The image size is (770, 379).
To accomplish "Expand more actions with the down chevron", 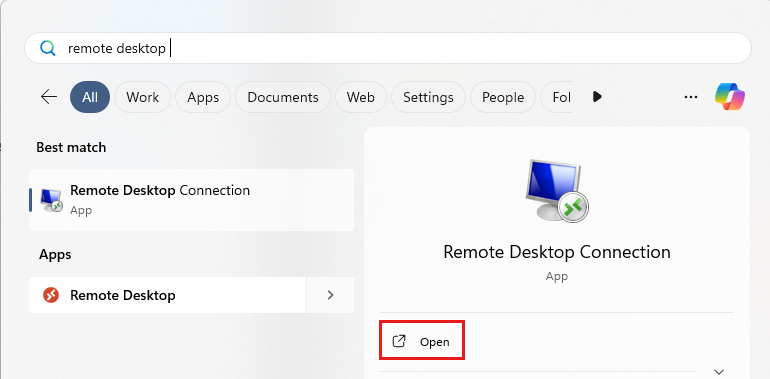I will (719, 372).
